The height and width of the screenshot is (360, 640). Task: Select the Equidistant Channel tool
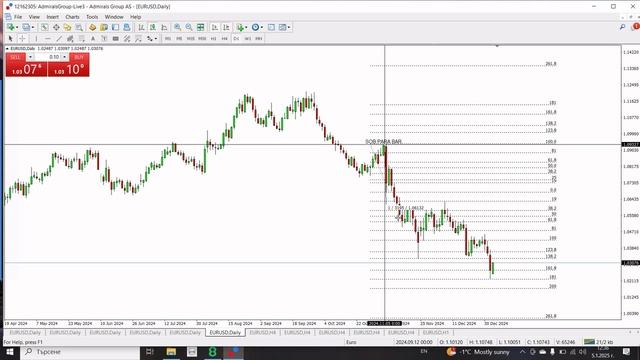point(70,38)
